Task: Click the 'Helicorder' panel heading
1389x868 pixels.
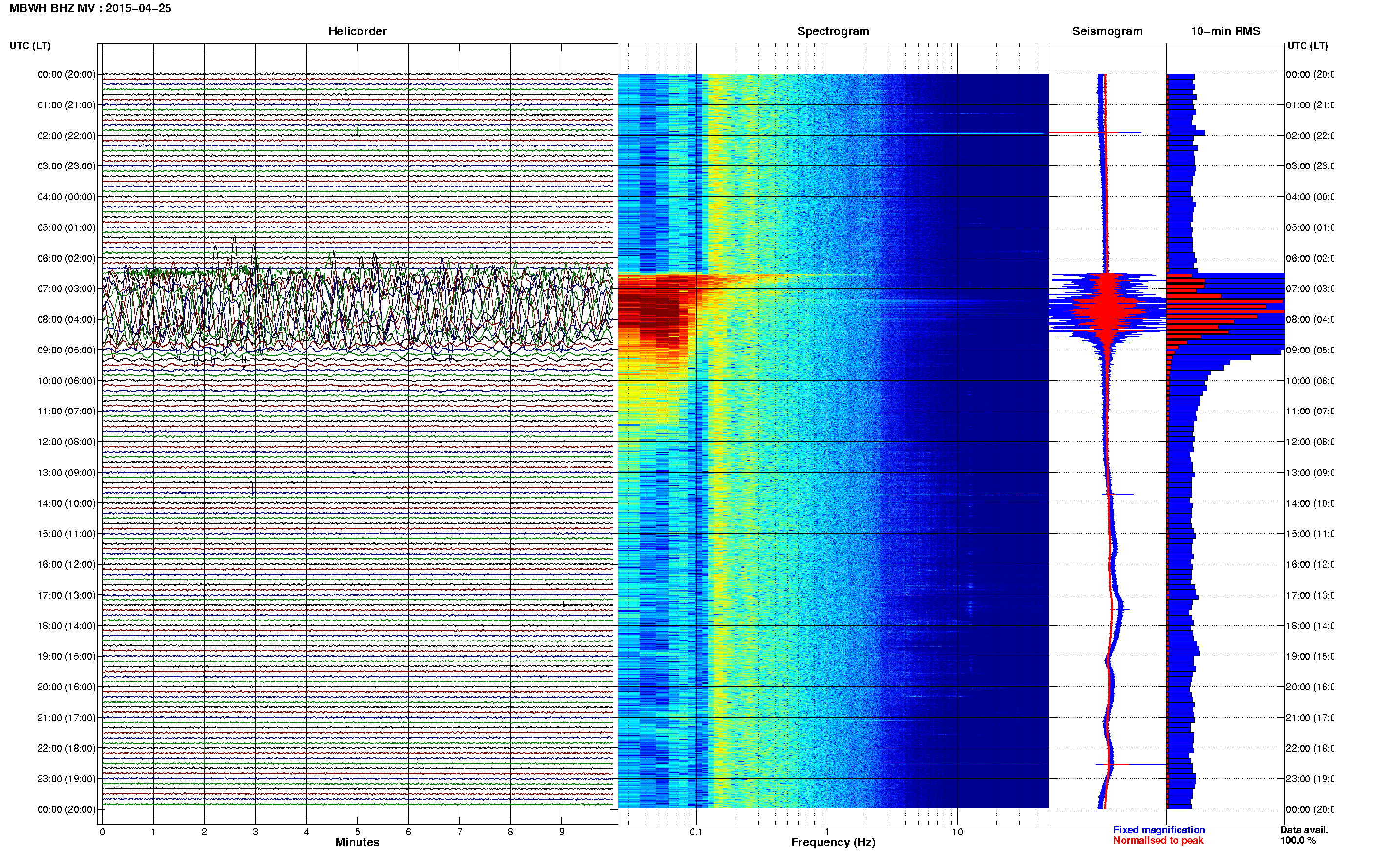Action: [x=357, y=31]
